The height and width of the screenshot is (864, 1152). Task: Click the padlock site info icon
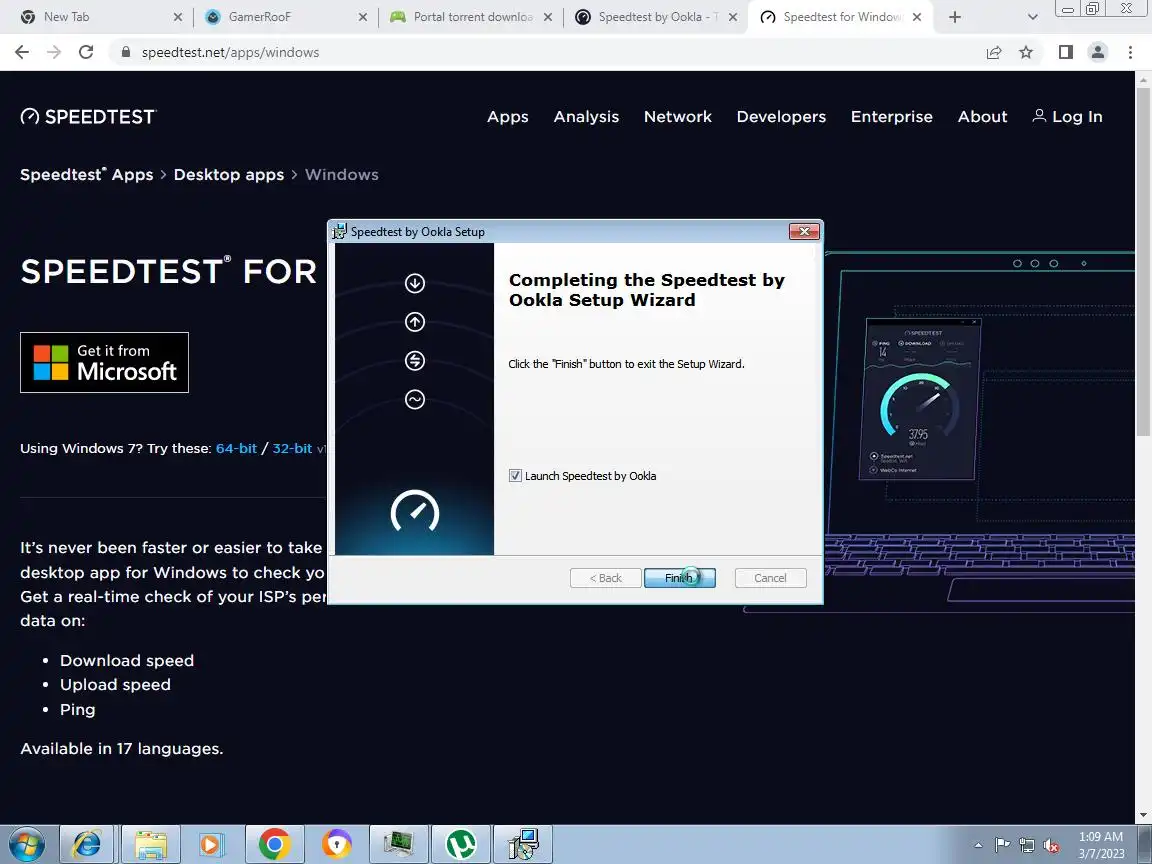[x=126, y=52]
